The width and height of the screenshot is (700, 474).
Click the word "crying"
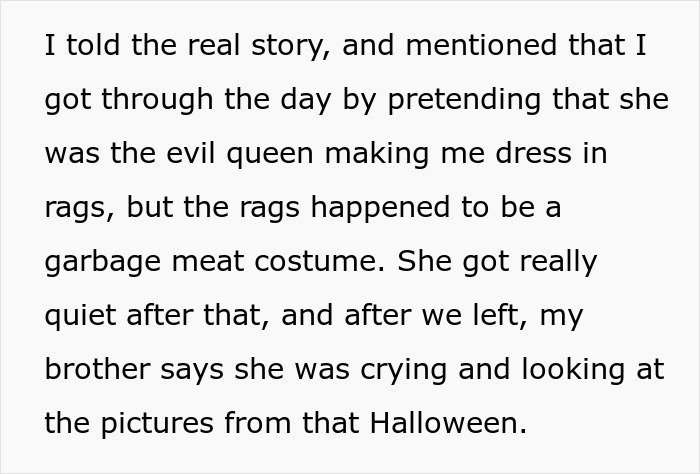point(403,370)
